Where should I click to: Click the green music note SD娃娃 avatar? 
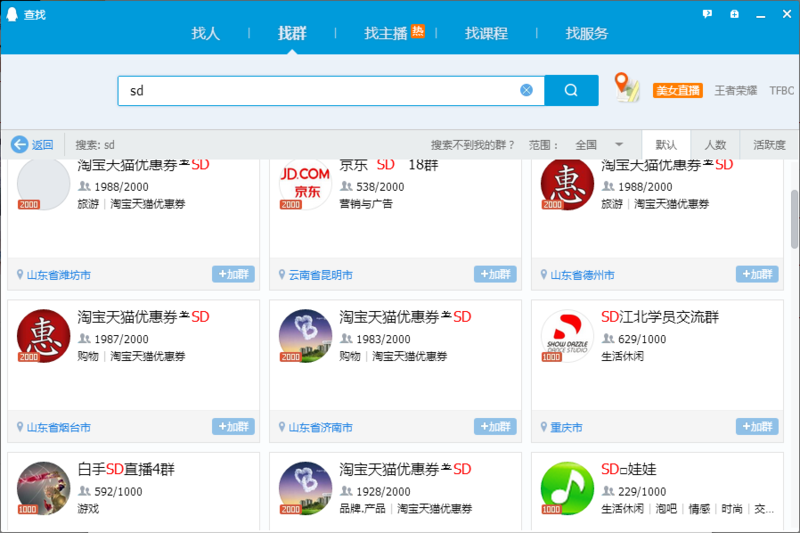567,489
